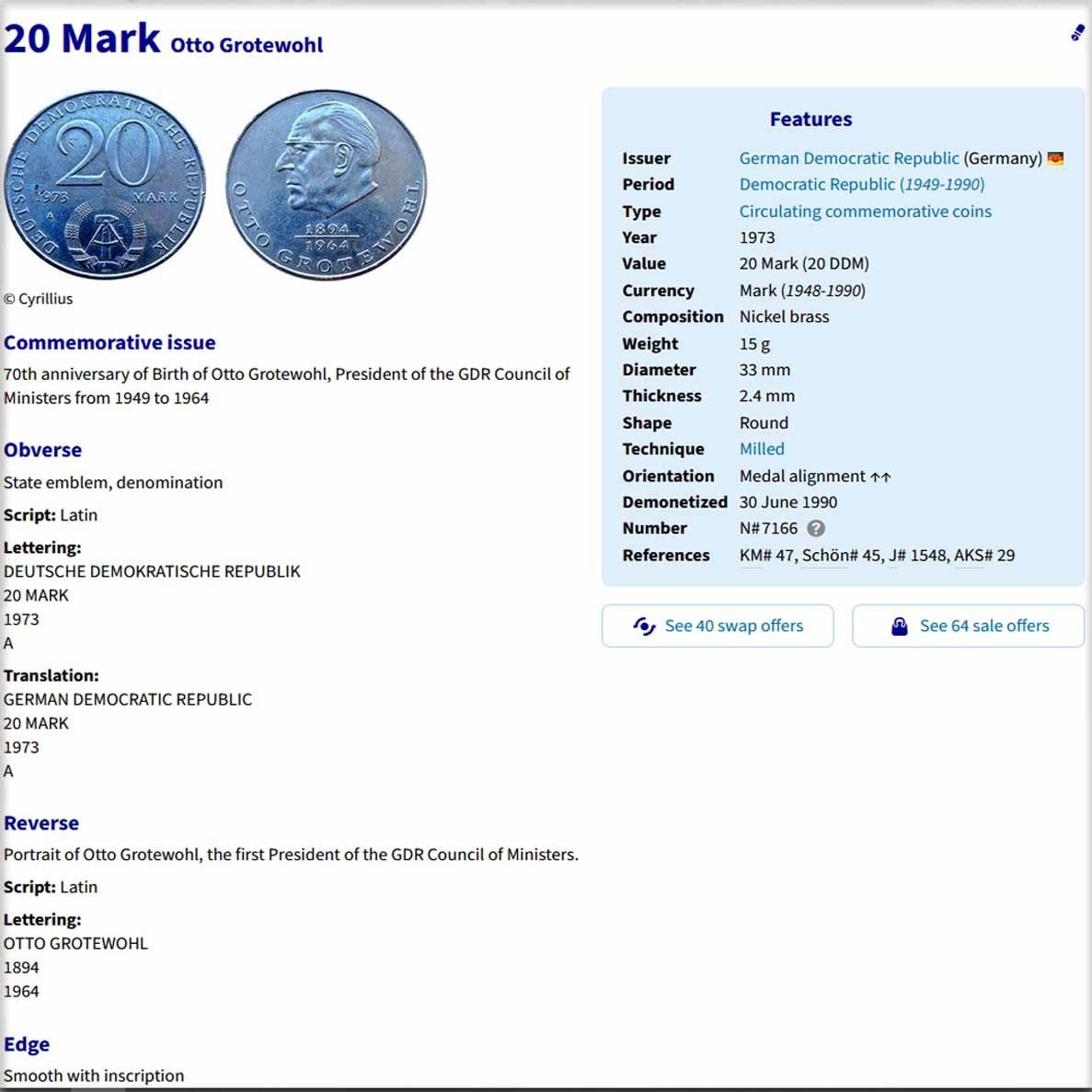Click the Schön# 45 catalog reference
This screenshot has height=1092, width=1092.
tap(824, 556)
